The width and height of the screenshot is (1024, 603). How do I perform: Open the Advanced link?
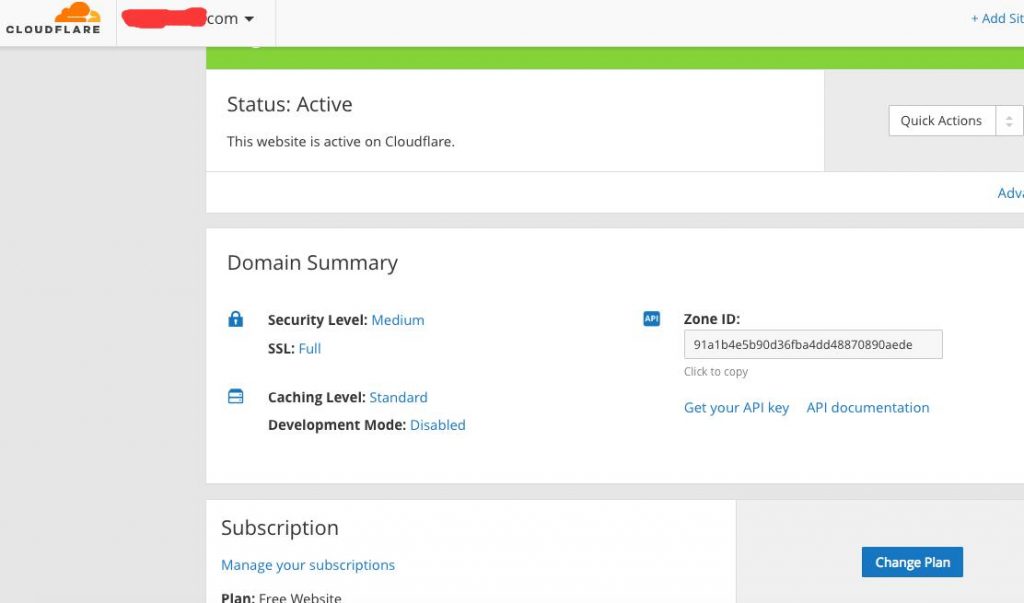(x=1010, y=193)
